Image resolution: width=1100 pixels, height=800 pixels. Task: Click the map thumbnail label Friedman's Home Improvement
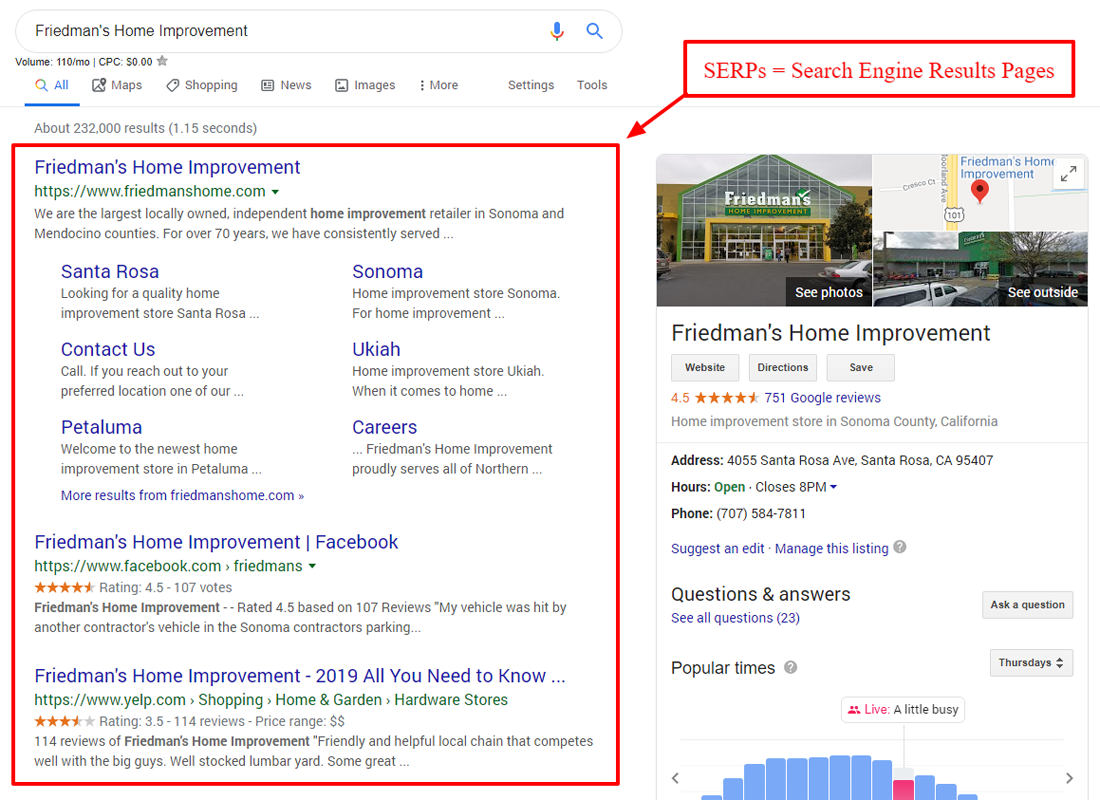[1006, 168]
